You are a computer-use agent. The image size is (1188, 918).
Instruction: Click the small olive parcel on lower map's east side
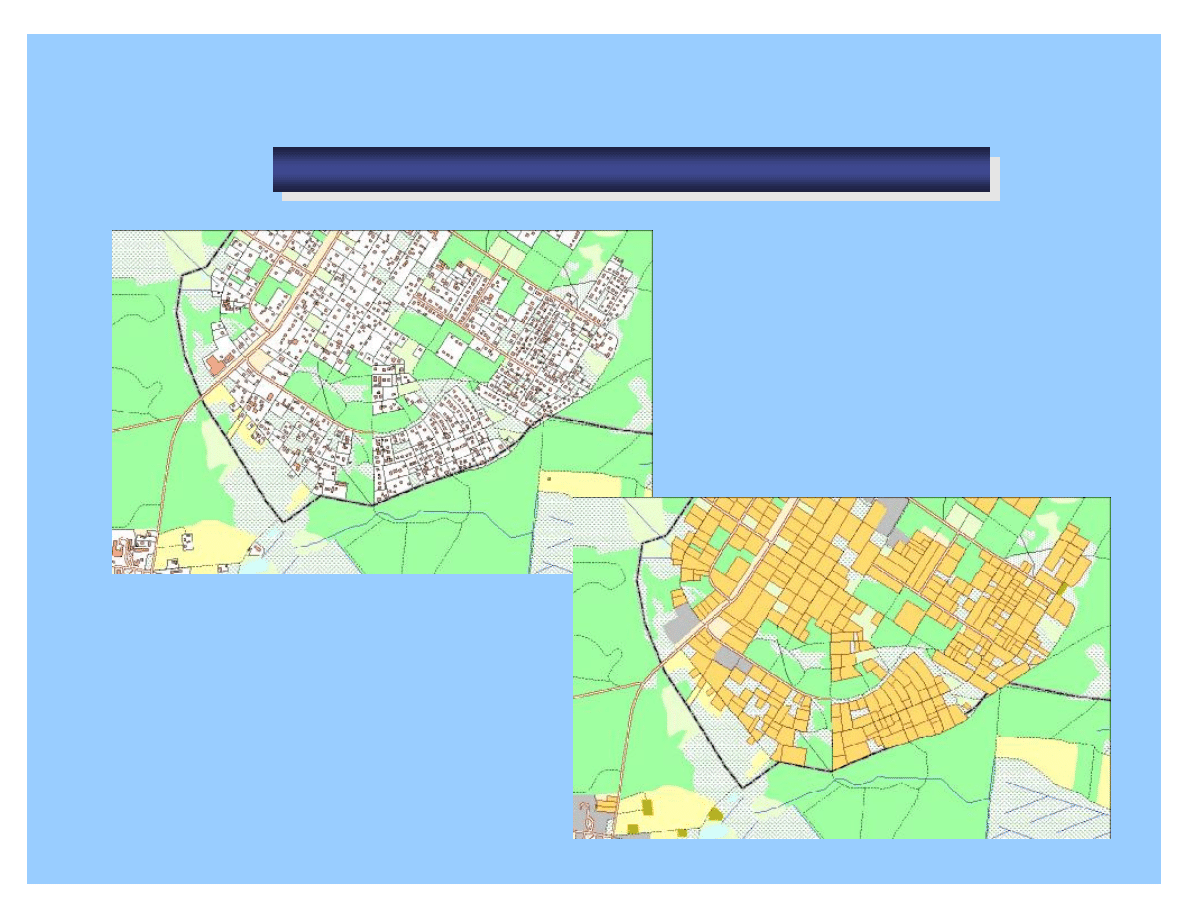1061,589
